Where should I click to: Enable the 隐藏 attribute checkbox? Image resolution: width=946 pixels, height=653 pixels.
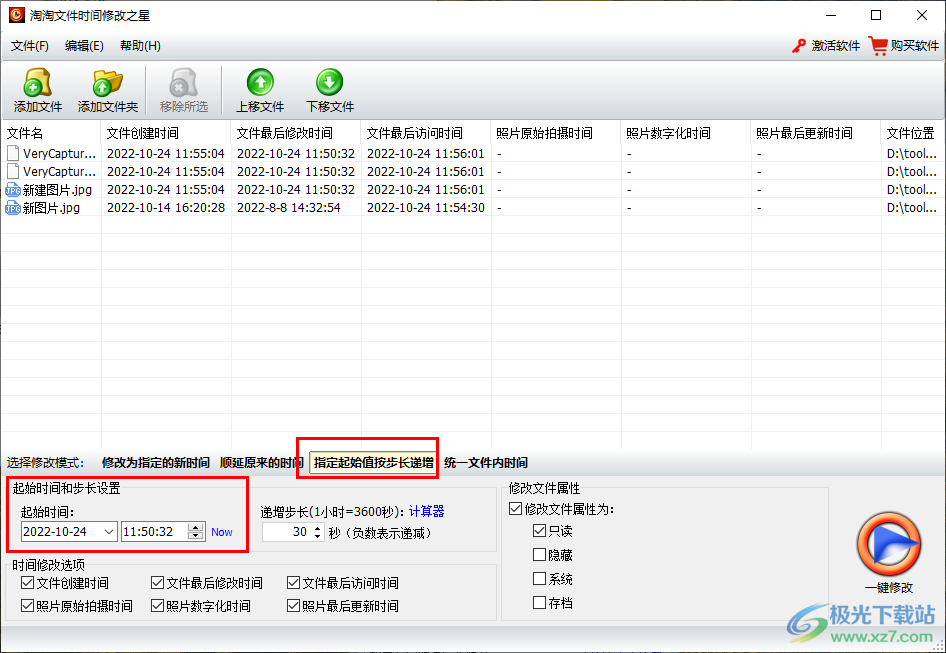(x=539, y=554)
